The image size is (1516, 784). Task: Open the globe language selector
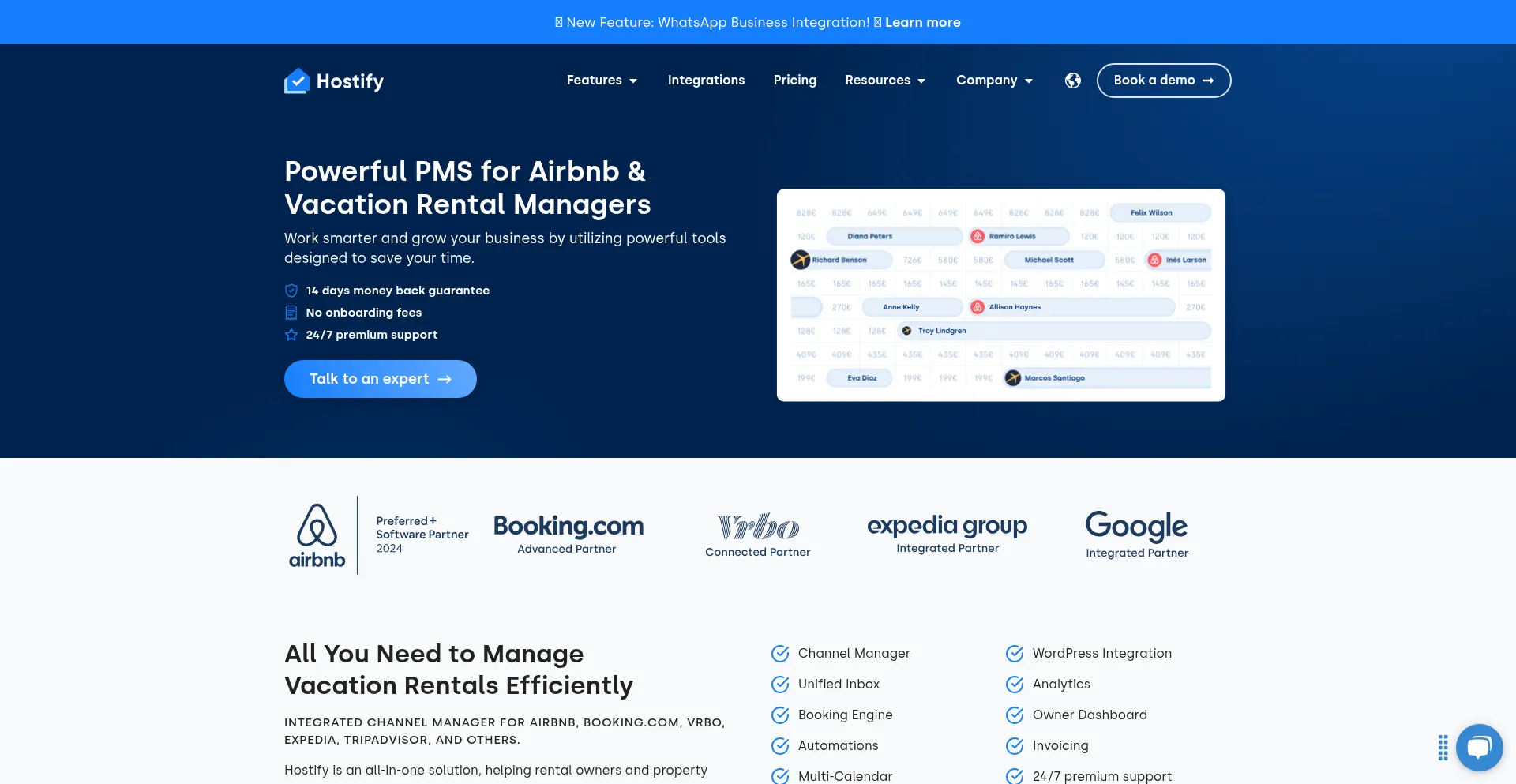pos(1072,81)
